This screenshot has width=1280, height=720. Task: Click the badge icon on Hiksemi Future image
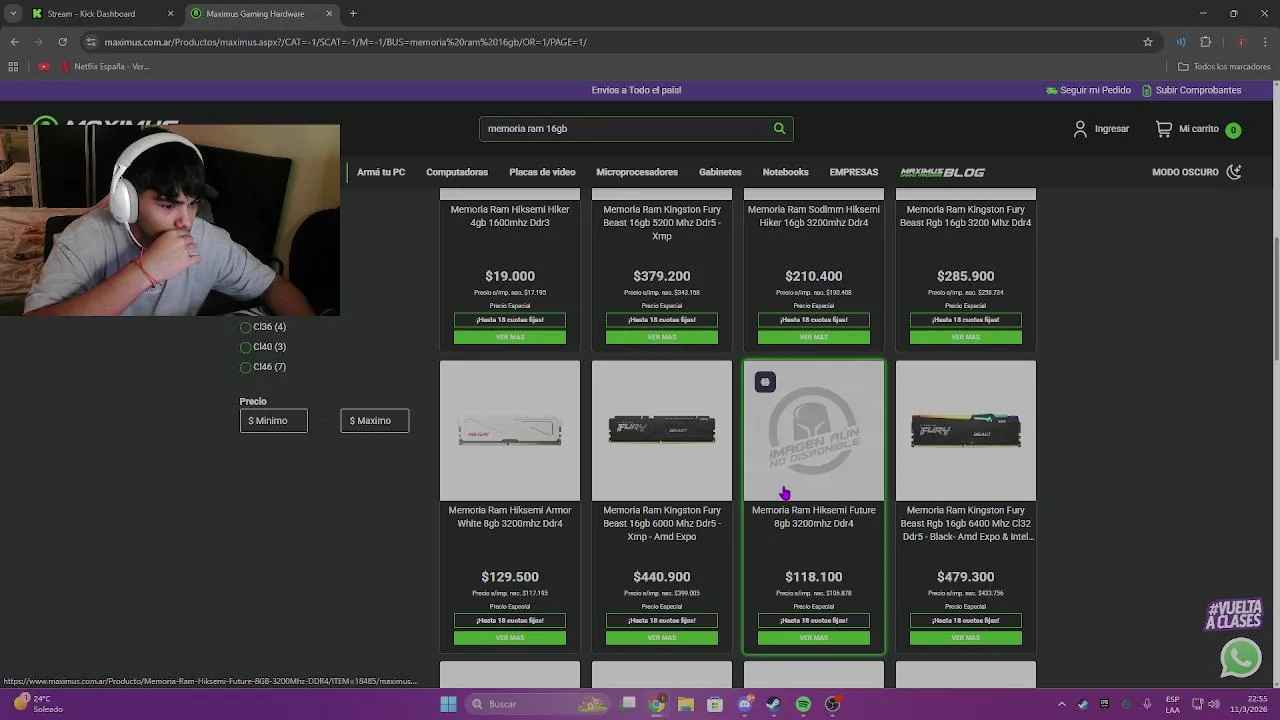(765, 382)
